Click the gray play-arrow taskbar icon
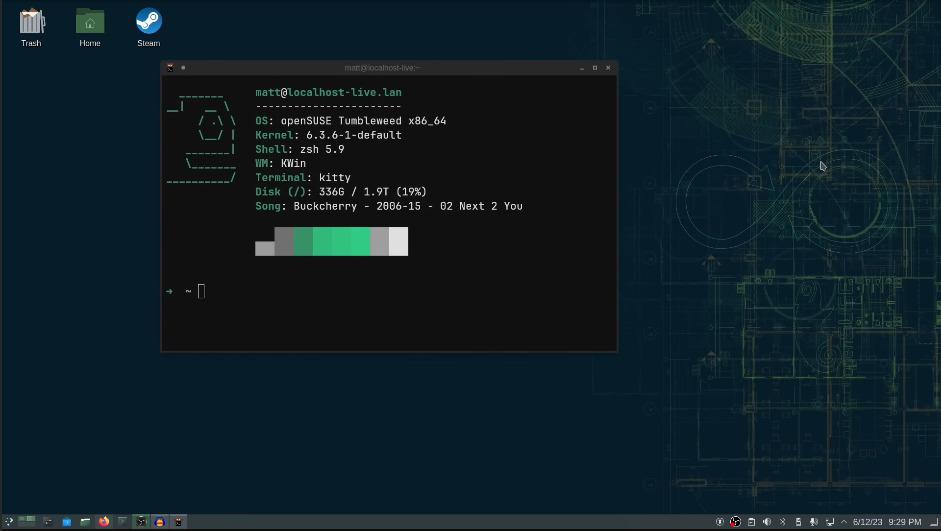This screenshot has width=941, height=531. pyautogui.click(x=122, y=521)
